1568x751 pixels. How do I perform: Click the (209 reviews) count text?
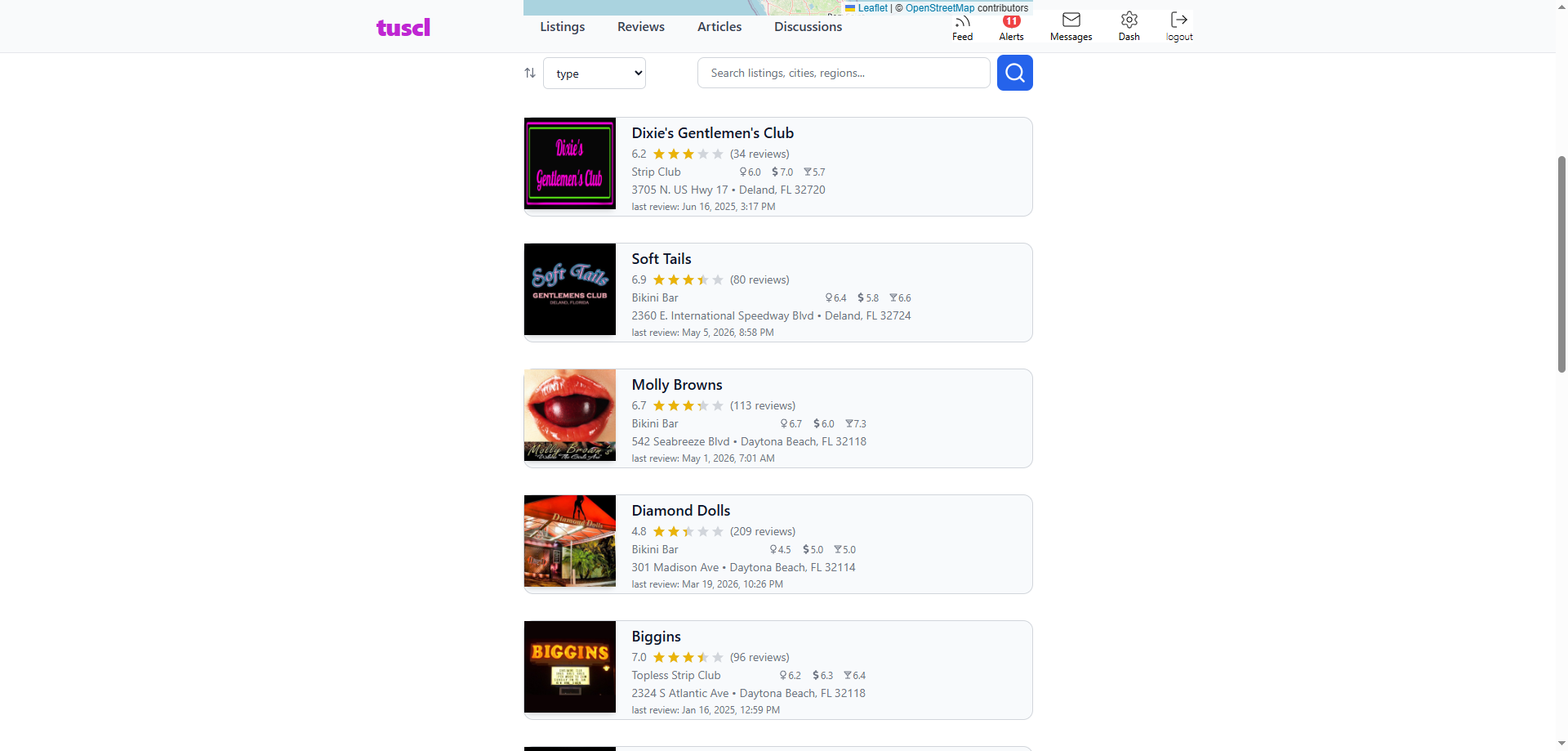pos(763,531)
